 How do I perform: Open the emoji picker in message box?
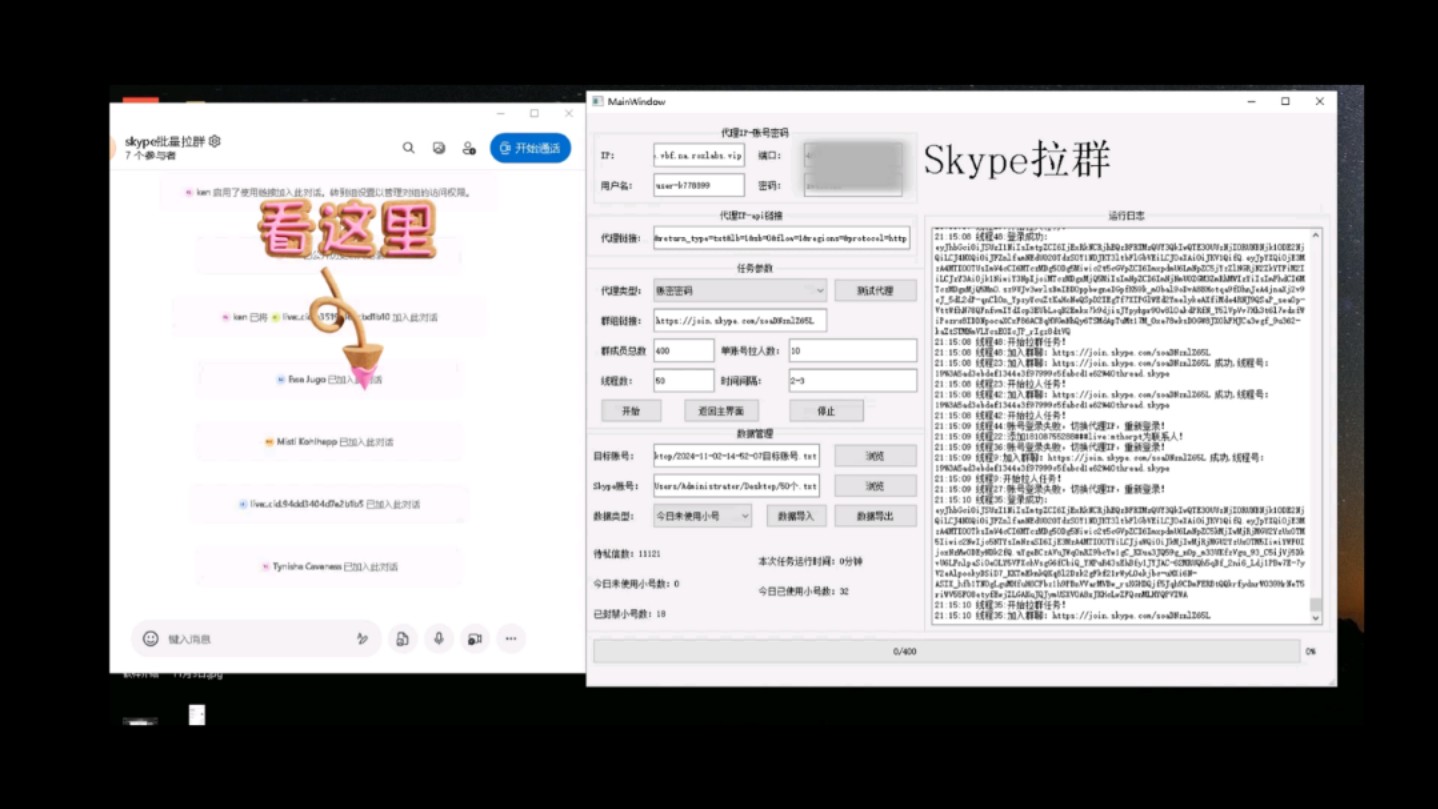151,638
